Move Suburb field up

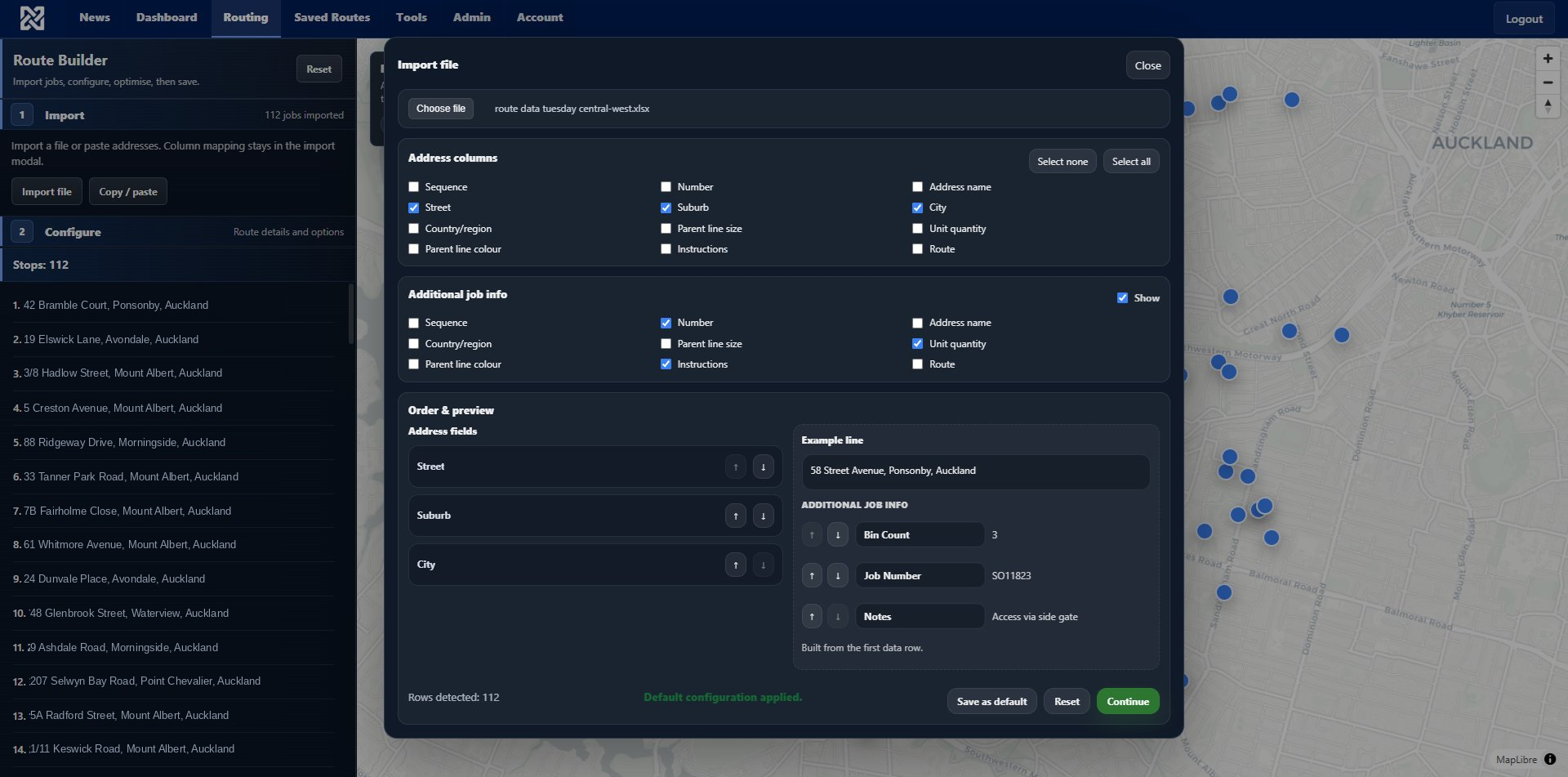(x=736, y=516)
